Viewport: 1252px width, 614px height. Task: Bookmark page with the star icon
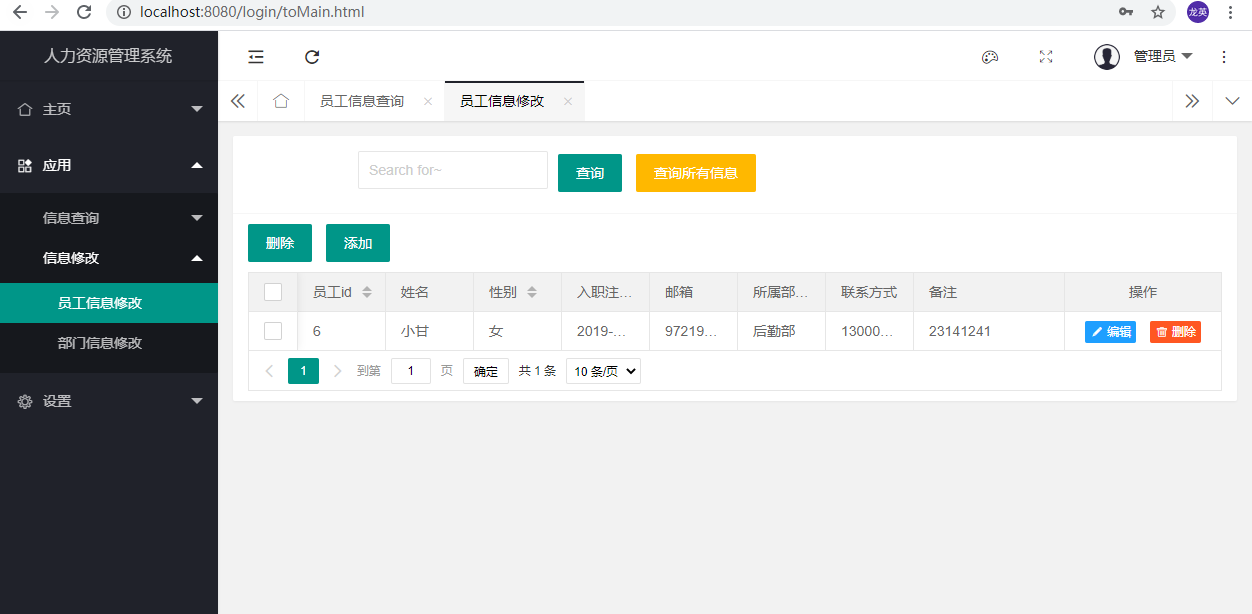[1158, 12]
